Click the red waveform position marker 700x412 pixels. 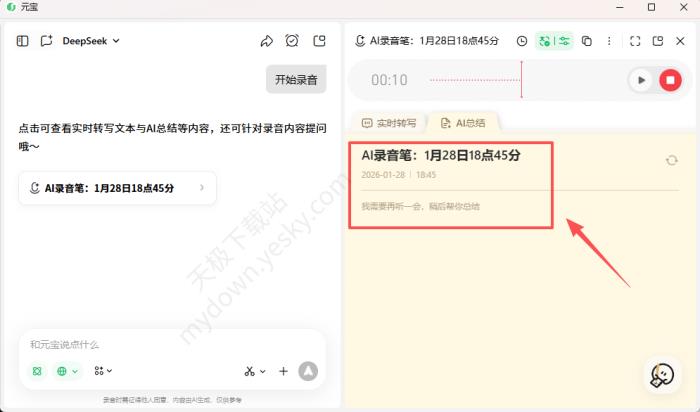[521, 80]
